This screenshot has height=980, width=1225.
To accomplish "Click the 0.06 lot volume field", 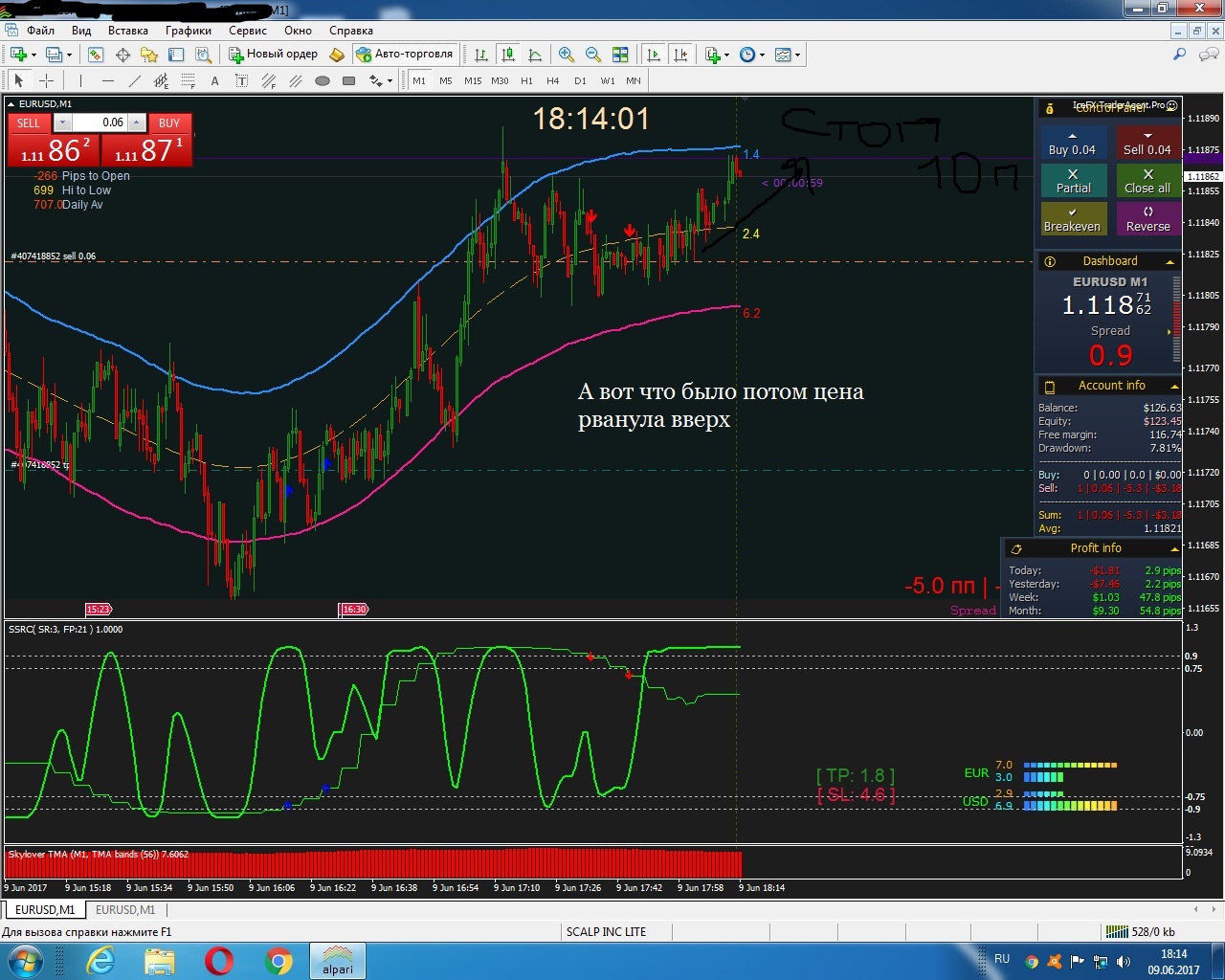I will [100, 122].
